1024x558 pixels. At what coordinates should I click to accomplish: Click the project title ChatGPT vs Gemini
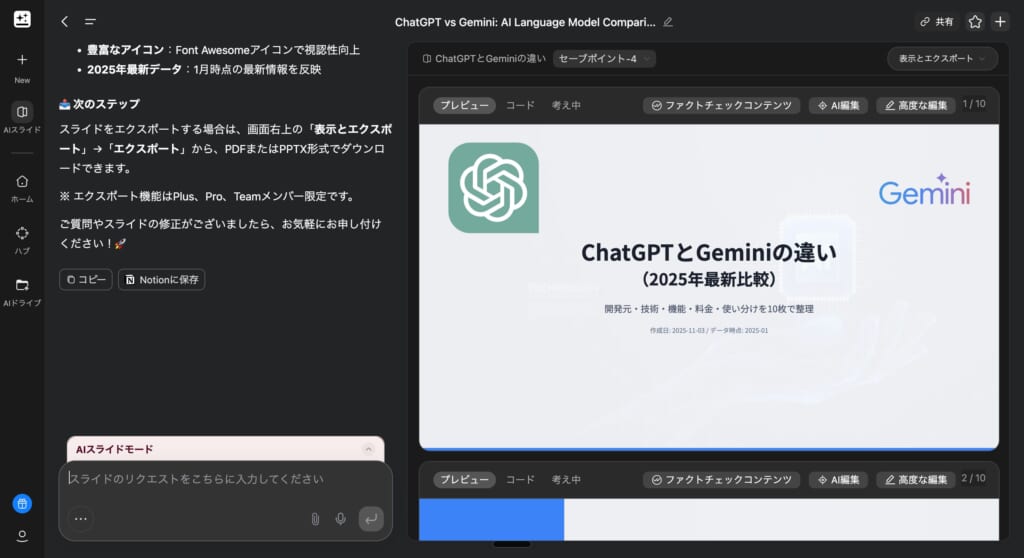point(524,22)
